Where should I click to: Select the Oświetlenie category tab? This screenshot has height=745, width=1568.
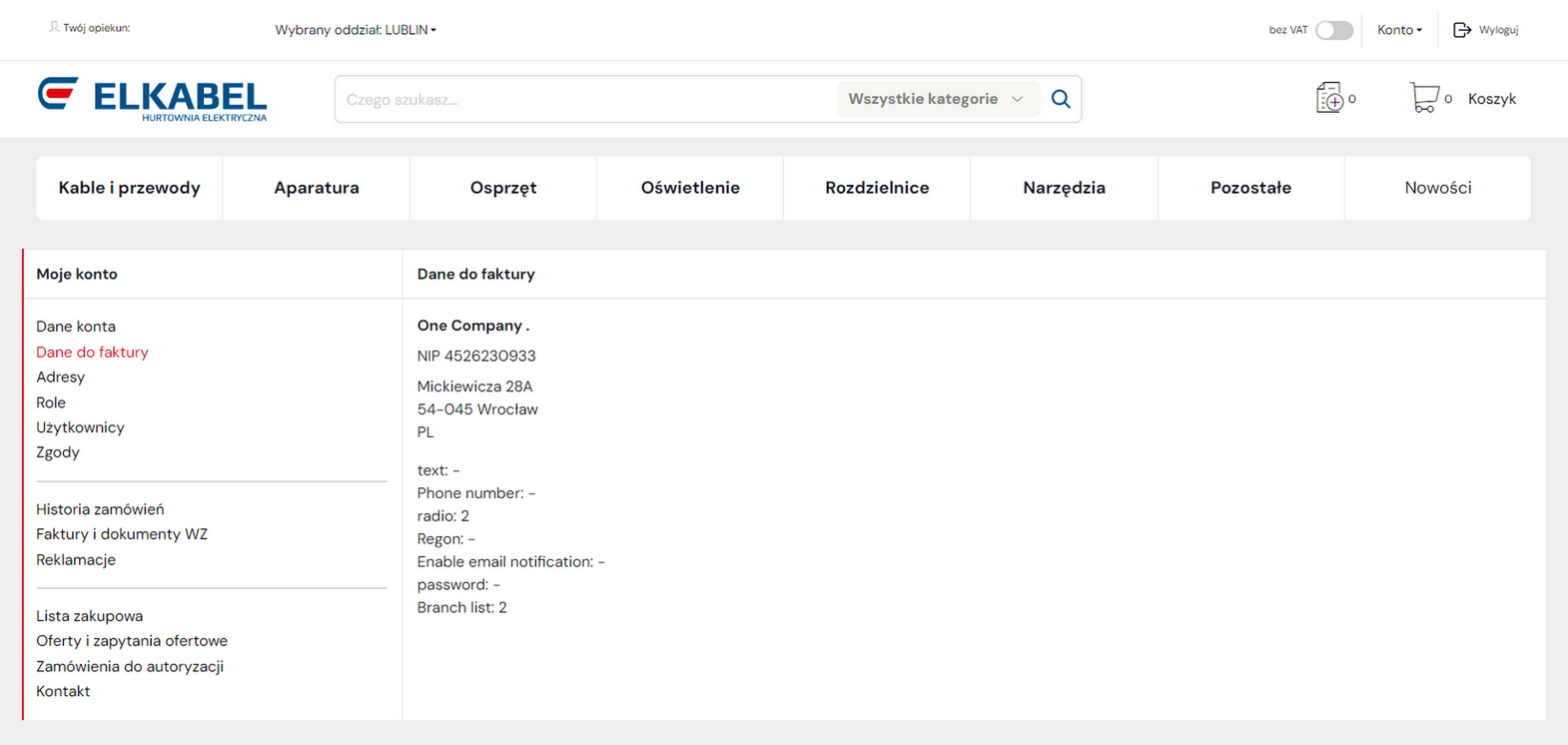tap(690, 188)
